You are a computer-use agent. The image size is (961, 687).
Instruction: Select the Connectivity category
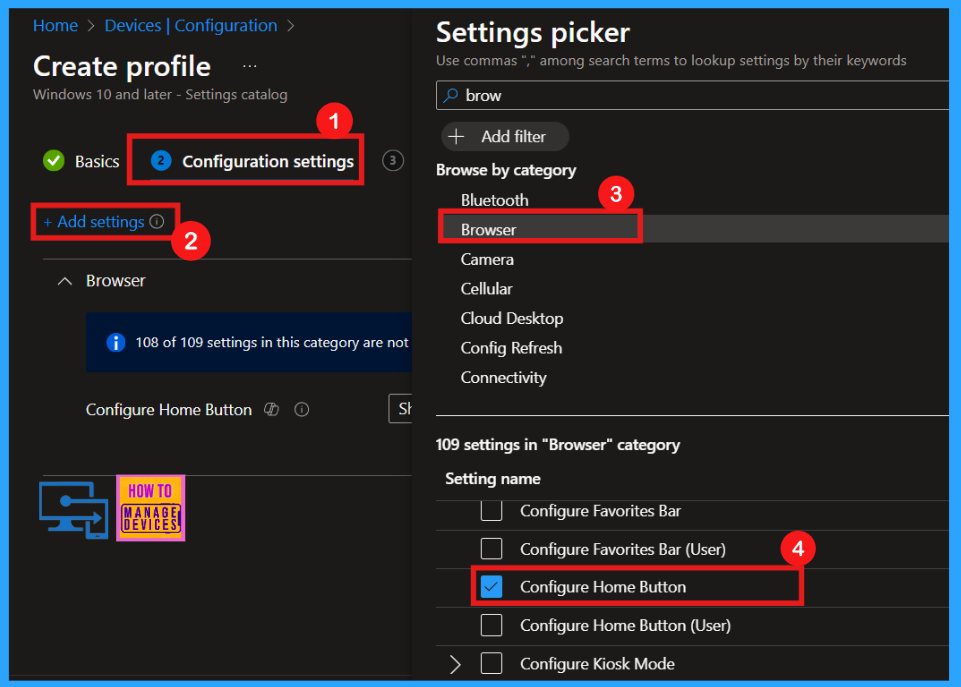coord(503,378)
